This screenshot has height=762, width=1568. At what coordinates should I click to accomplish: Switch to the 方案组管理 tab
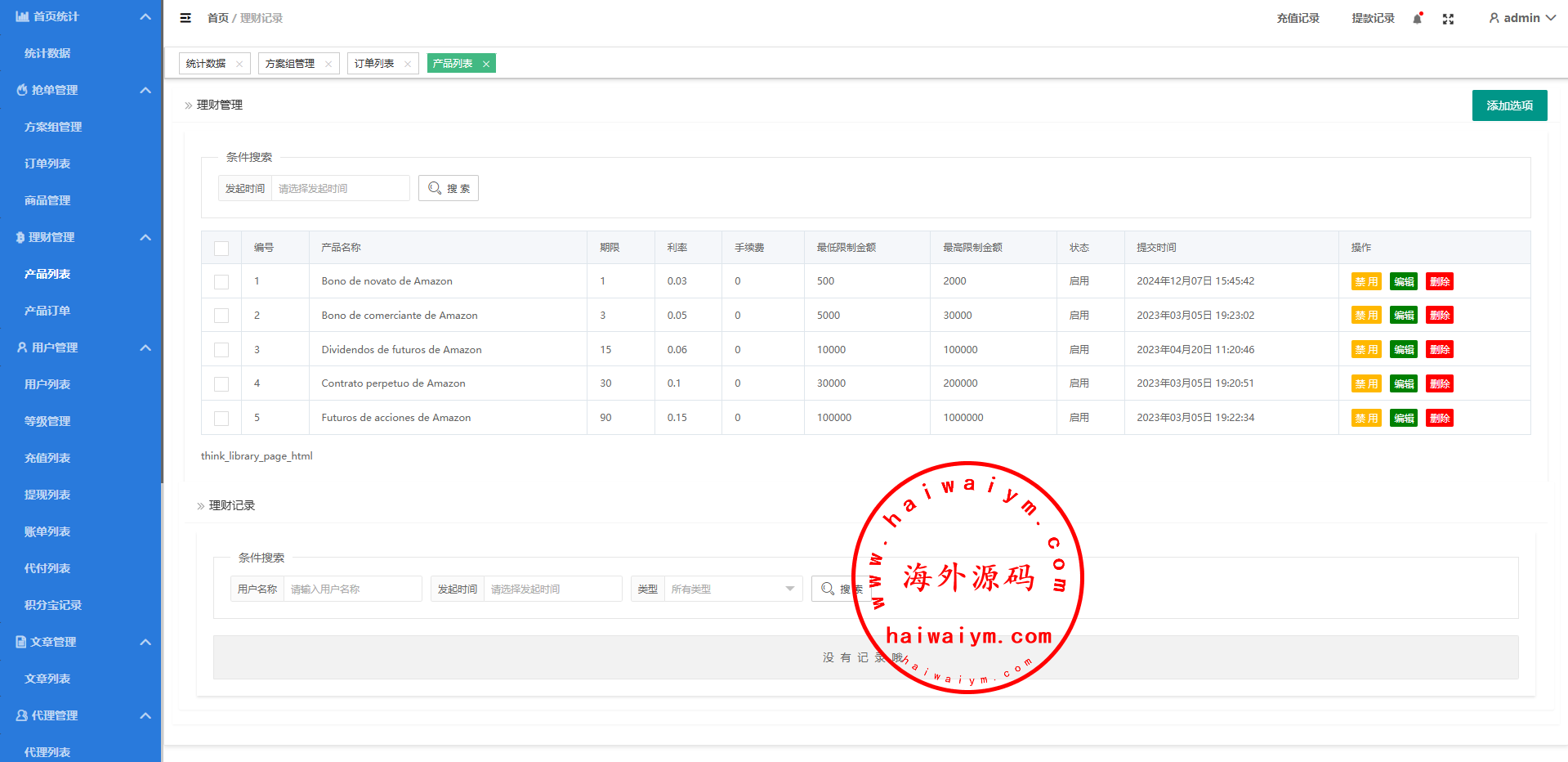click(x=290, y=64)
